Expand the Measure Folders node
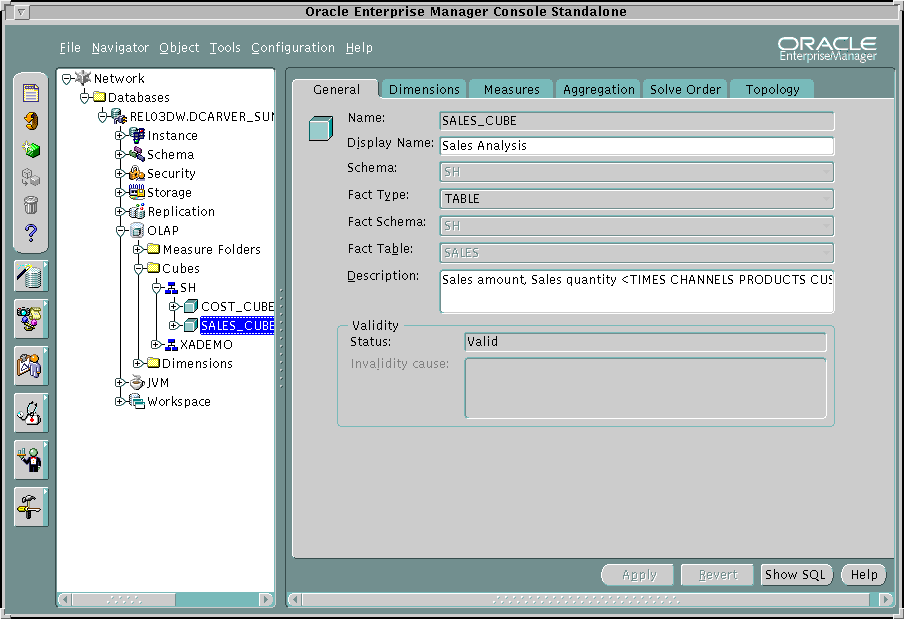Image resolution: width=904 pixels, height=619 pixels. 138,250
